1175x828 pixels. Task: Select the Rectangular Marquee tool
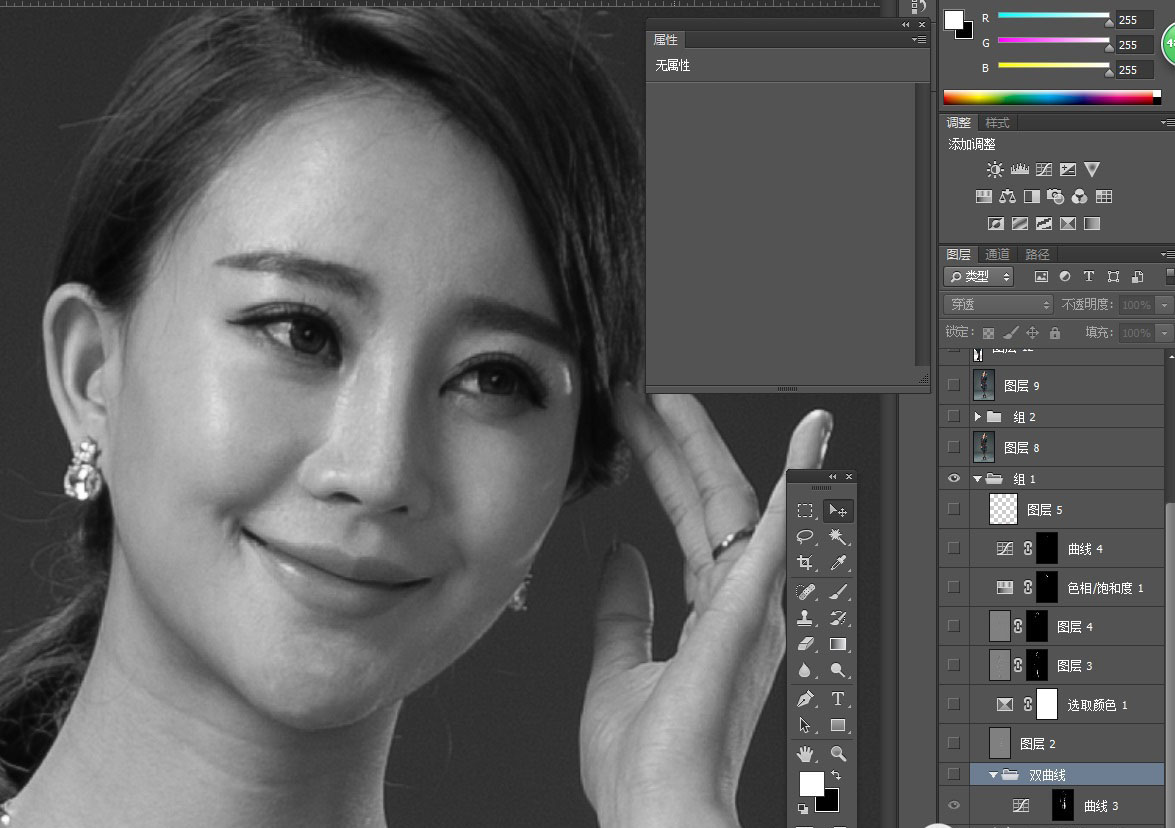click(x=805, y=511)
